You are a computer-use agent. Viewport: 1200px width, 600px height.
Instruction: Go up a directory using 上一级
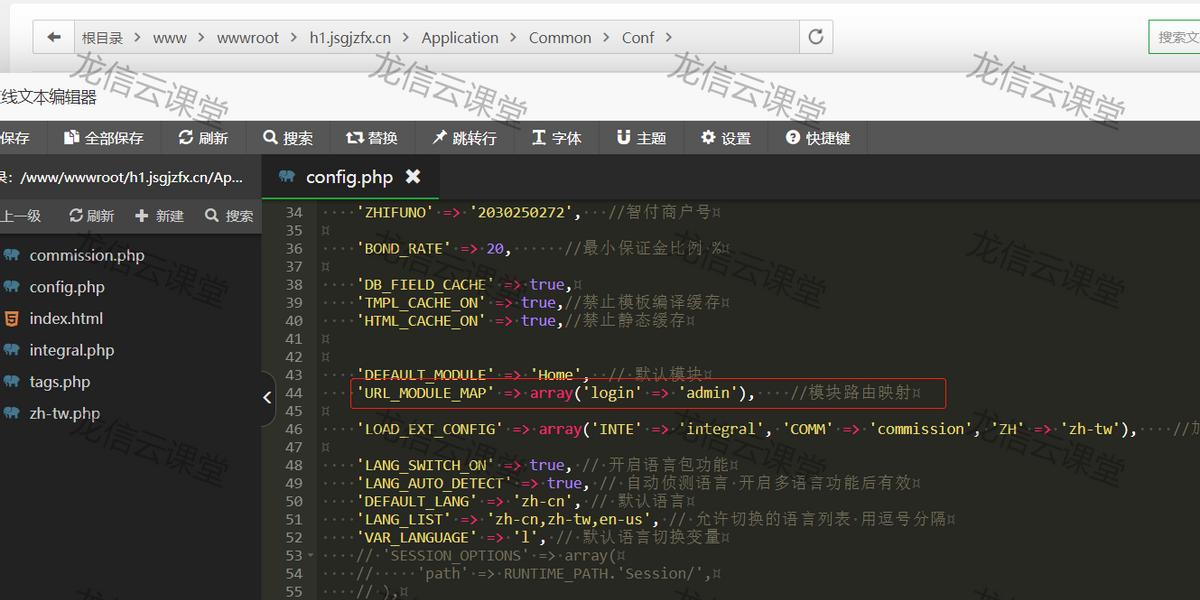[x=22, y=215]
